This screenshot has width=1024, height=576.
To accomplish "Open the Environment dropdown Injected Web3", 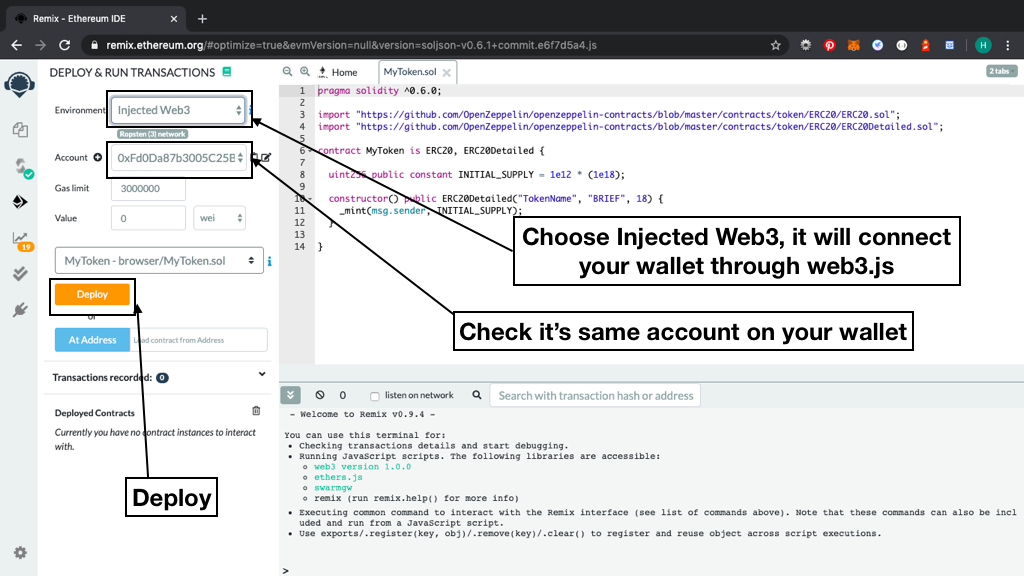I will [x=179, y=110].
